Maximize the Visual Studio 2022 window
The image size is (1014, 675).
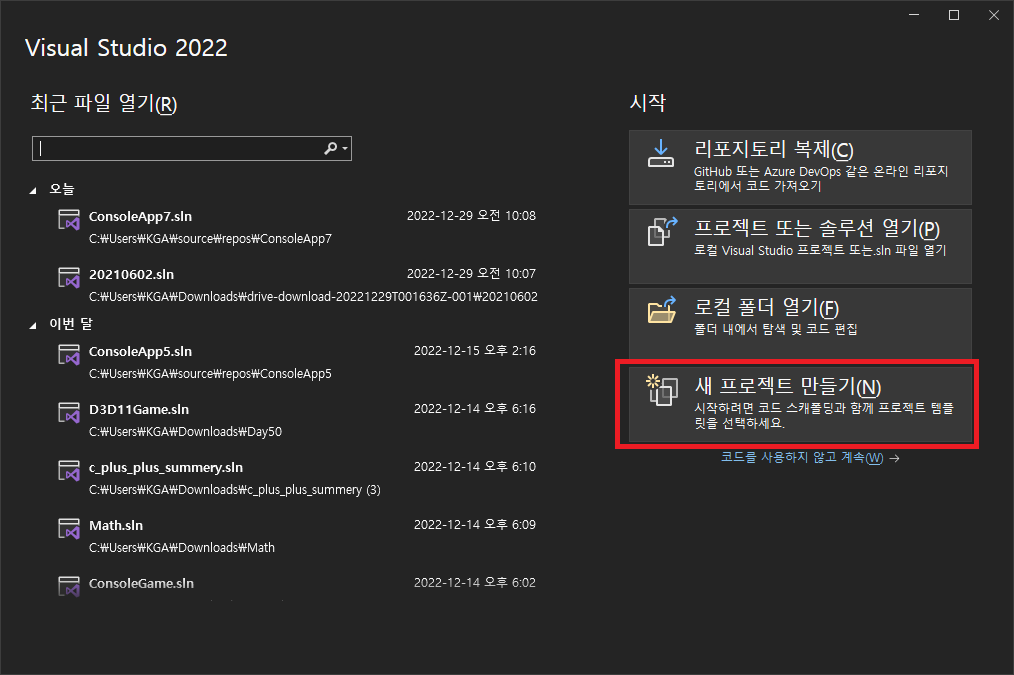(954, 15)
